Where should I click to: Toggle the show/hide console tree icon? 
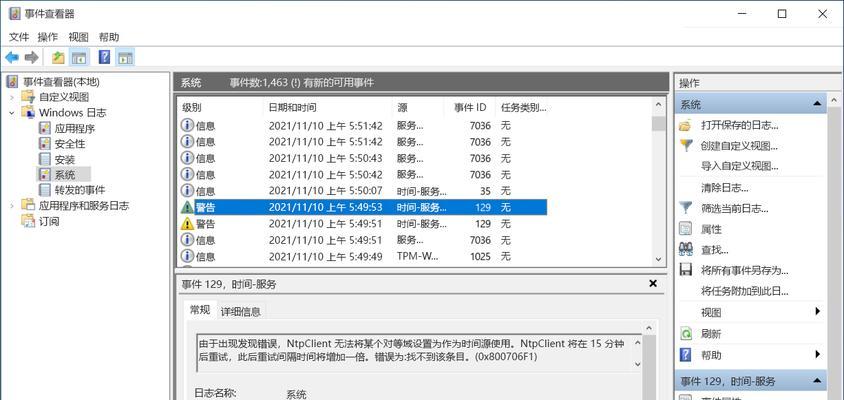(x=79, y=58)
